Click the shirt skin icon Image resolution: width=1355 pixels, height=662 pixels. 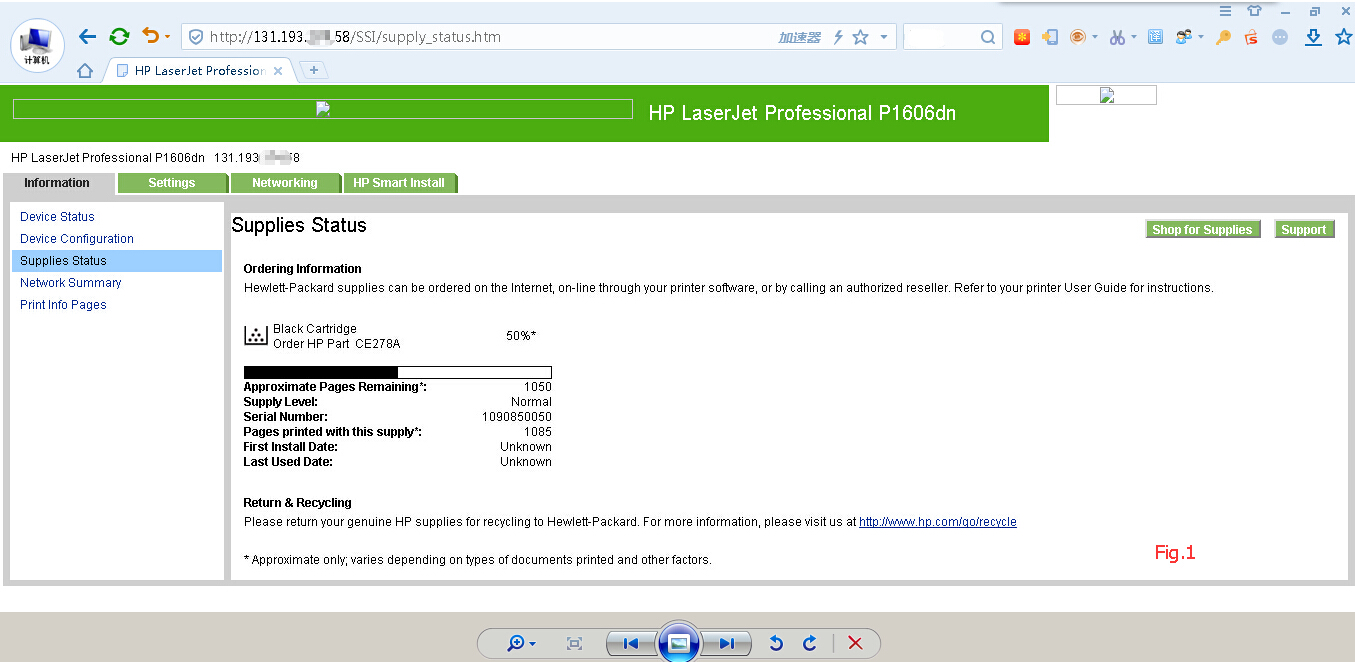[1254, 11]
